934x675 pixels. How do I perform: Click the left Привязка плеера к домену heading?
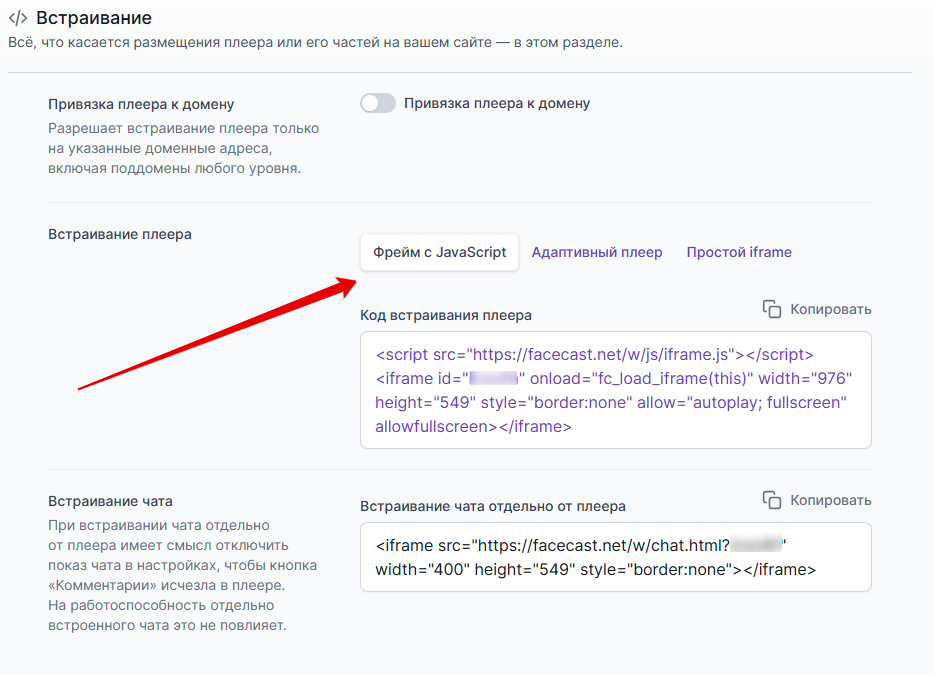click(x=141, y=104)
